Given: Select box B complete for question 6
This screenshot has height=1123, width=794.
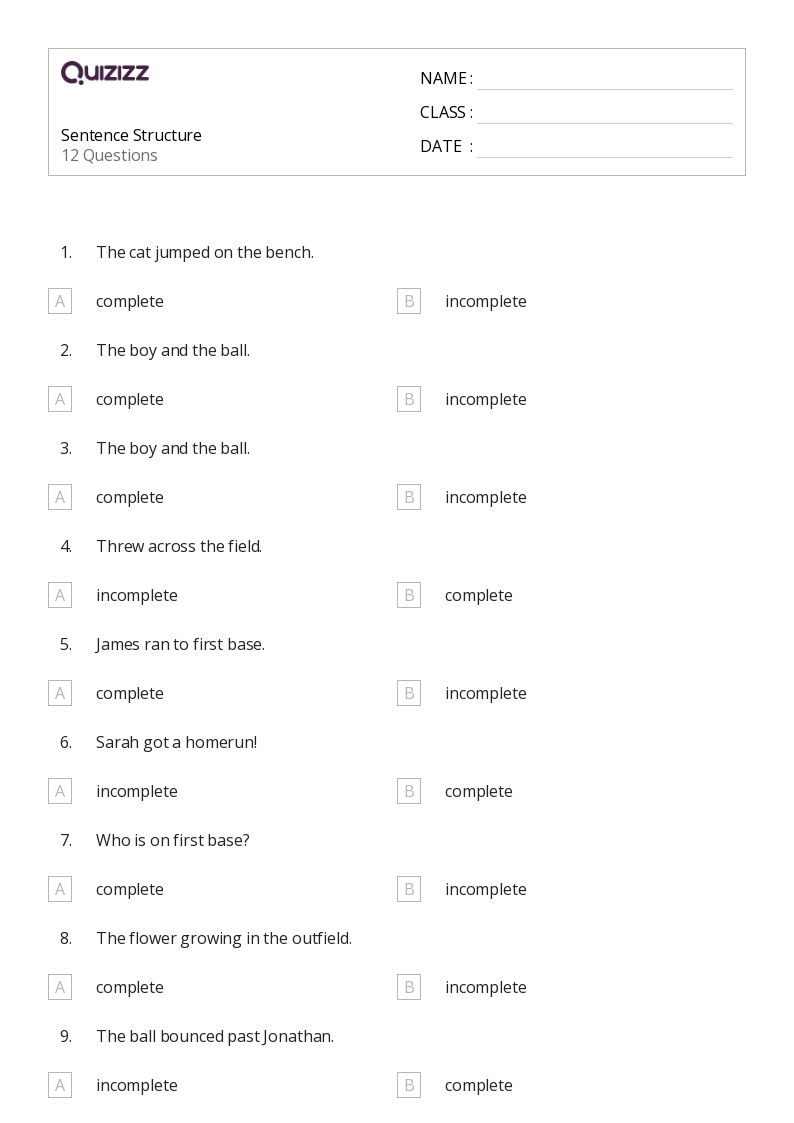Looking at the screenshot, I should pos(409,791).
